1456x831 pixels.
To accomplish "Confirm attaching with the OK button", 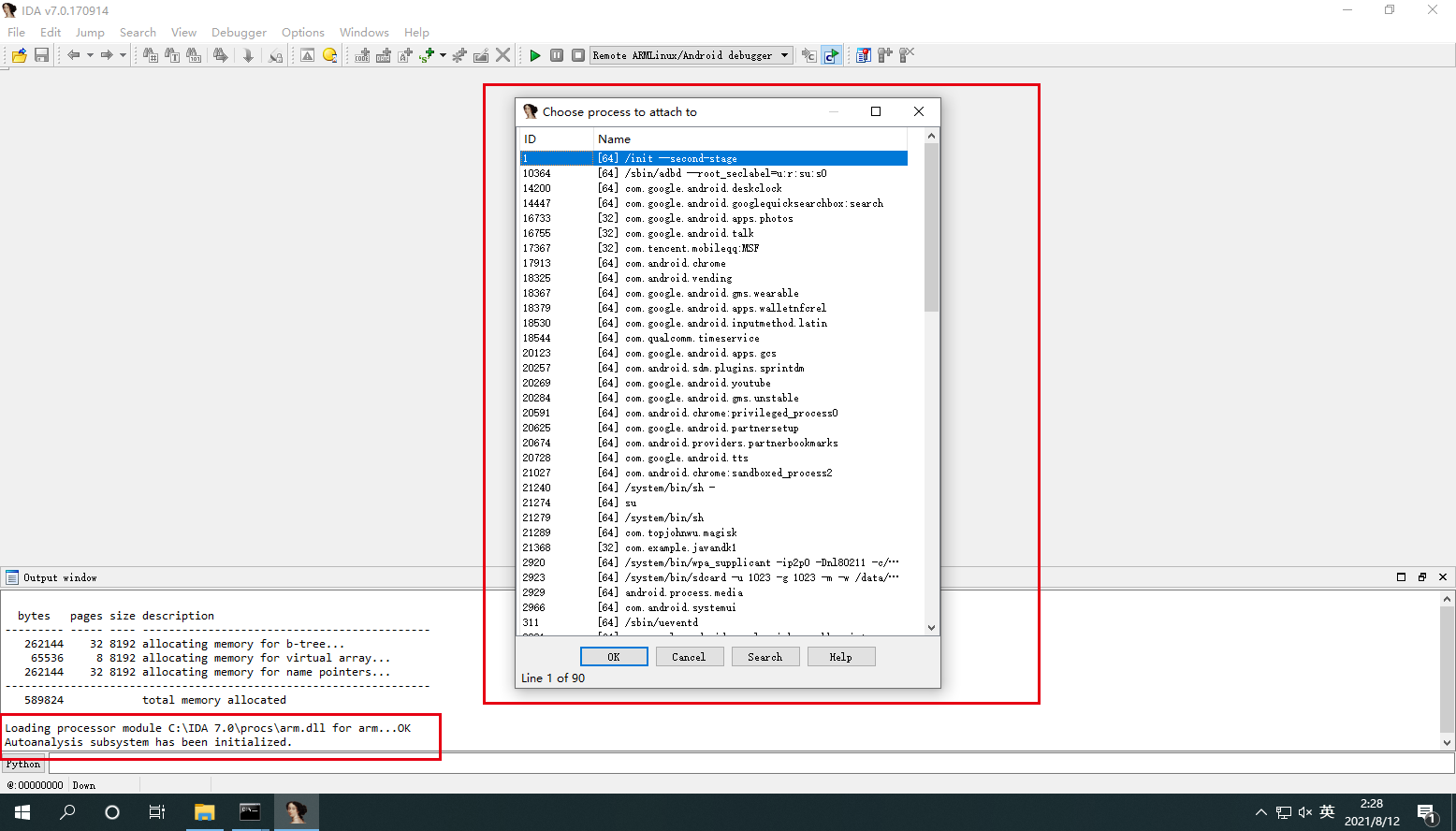I will (x=614, y=657).
